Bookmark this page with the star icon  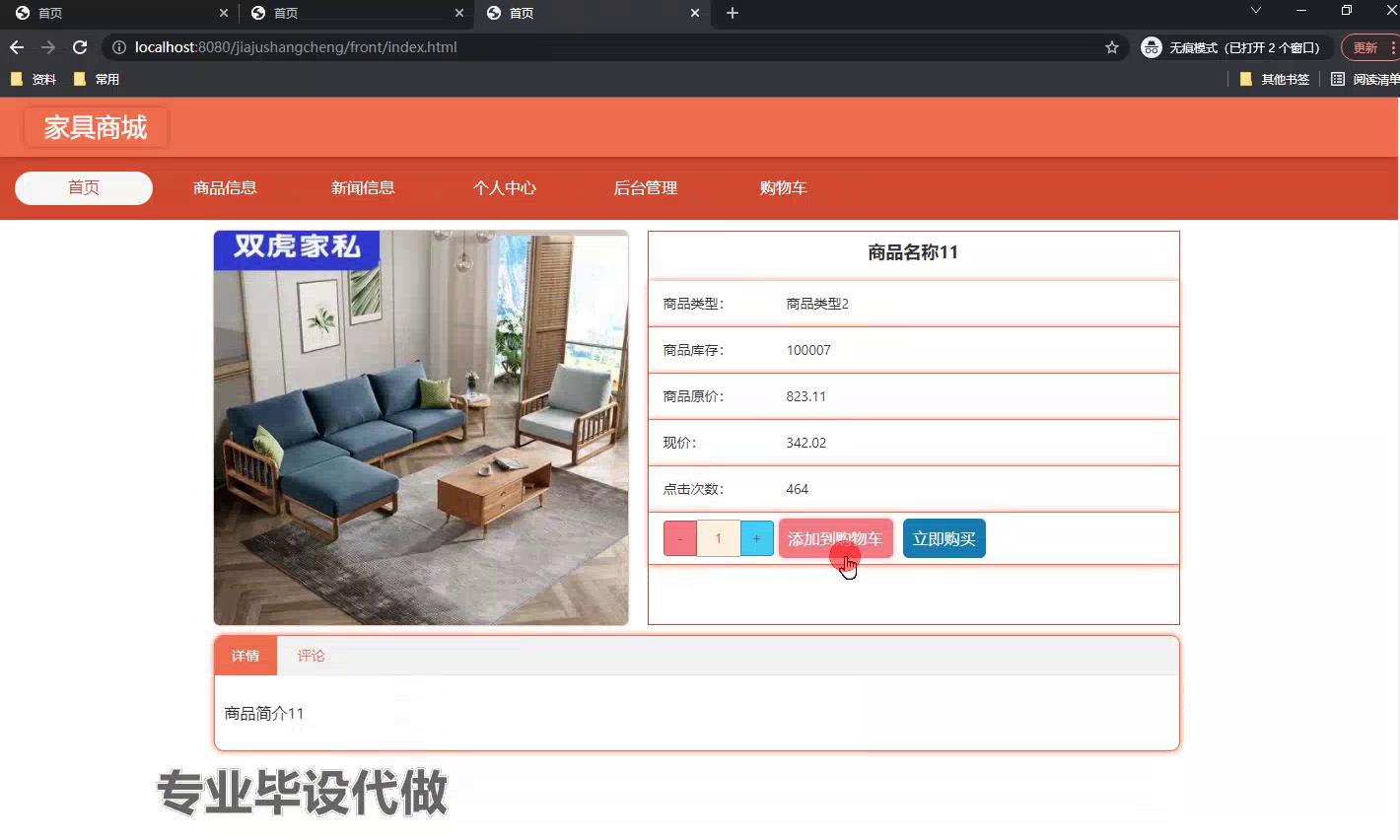pyautogui.click(x=1112, y=46)
